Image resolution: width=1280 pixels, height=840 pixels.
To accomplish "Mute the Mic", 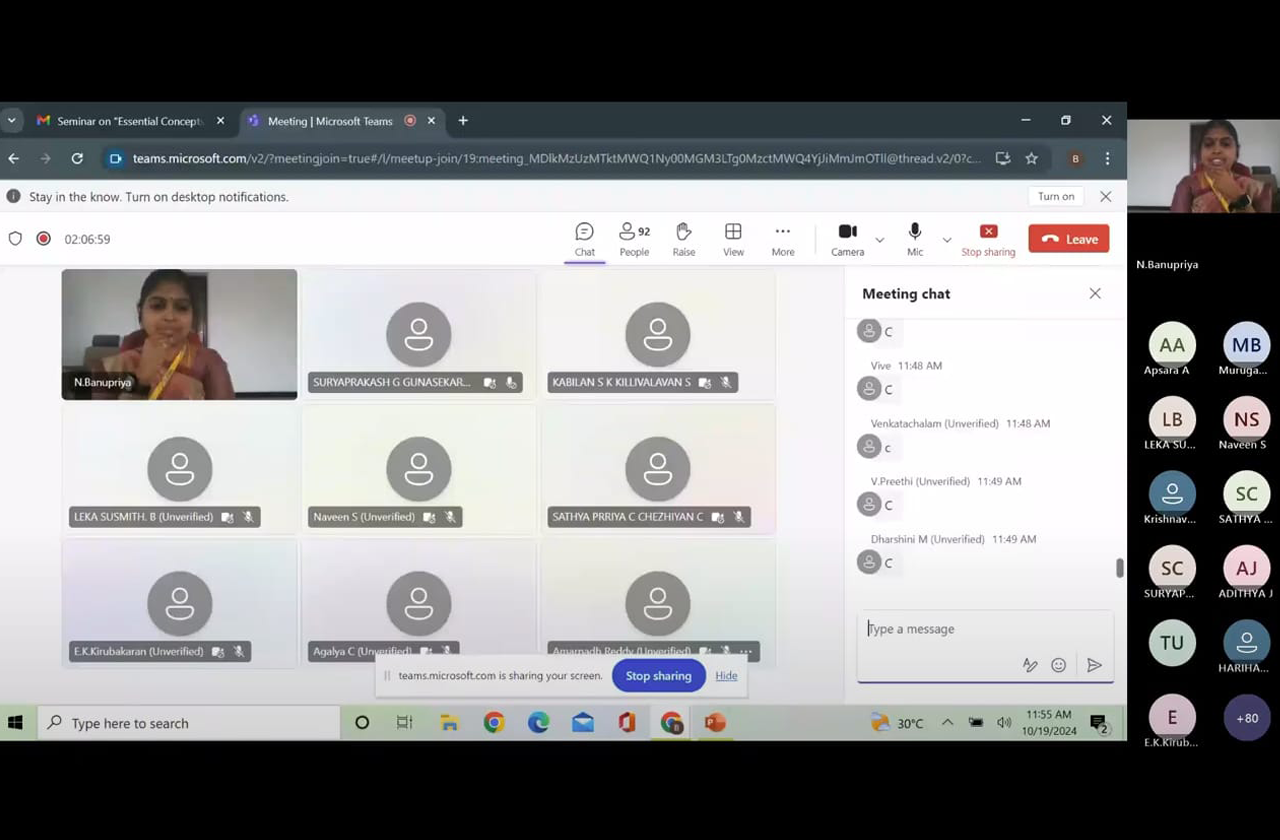I will [x=914, y=239].
